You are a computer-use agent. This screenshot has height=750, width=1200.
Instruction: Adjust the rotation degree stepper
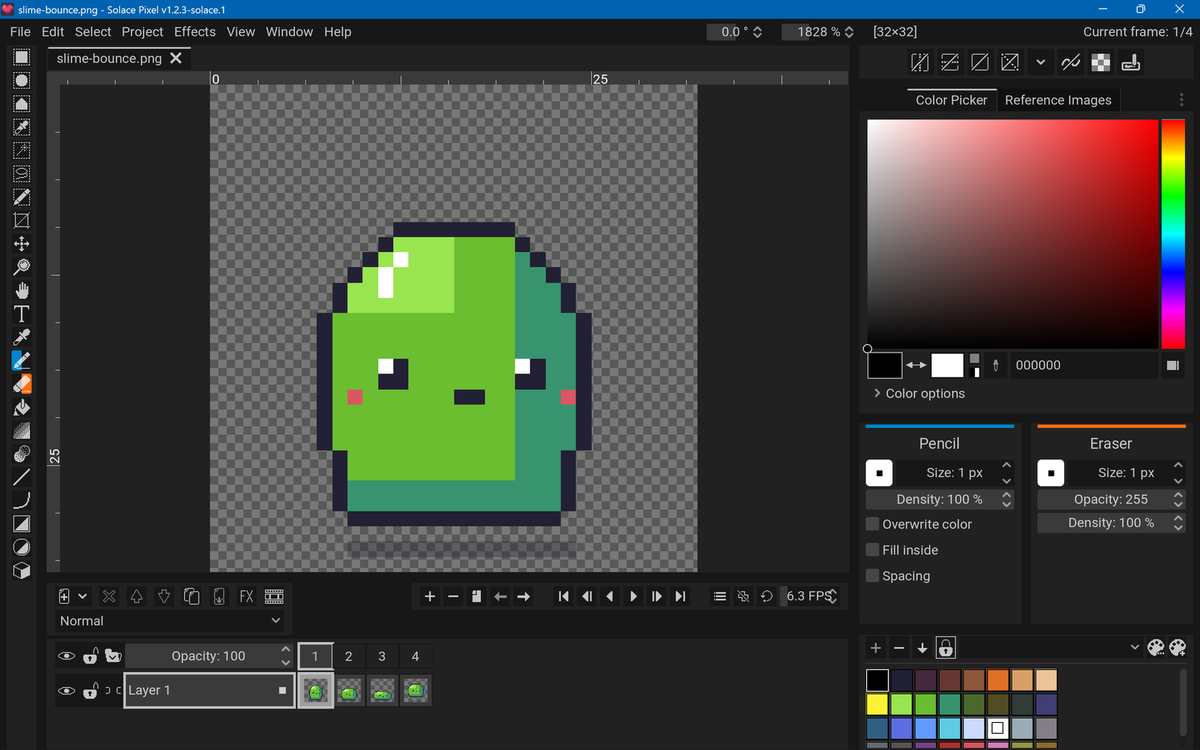tap(757, 32)
